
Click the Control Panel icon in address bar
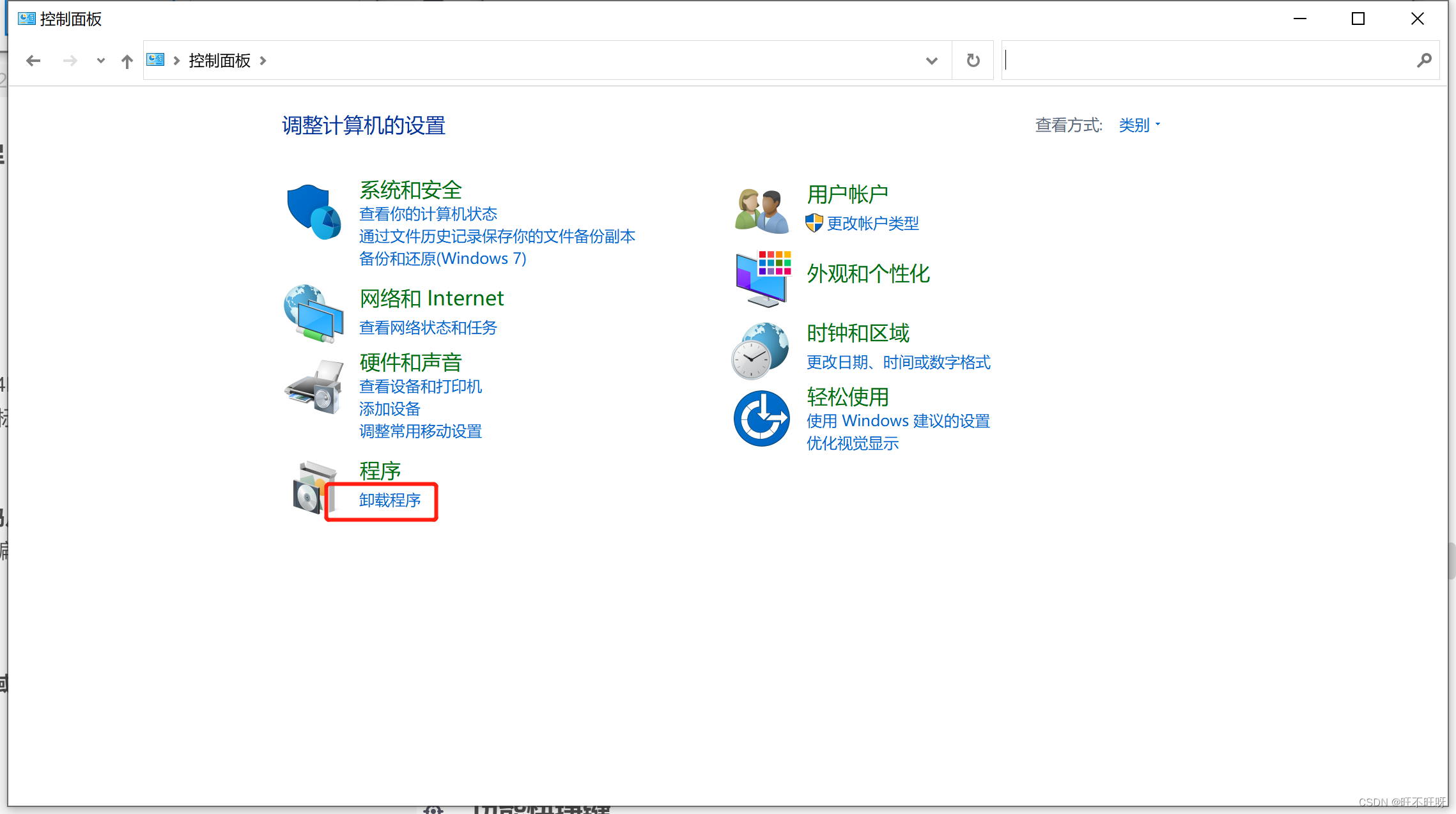[x=155, y=60]
